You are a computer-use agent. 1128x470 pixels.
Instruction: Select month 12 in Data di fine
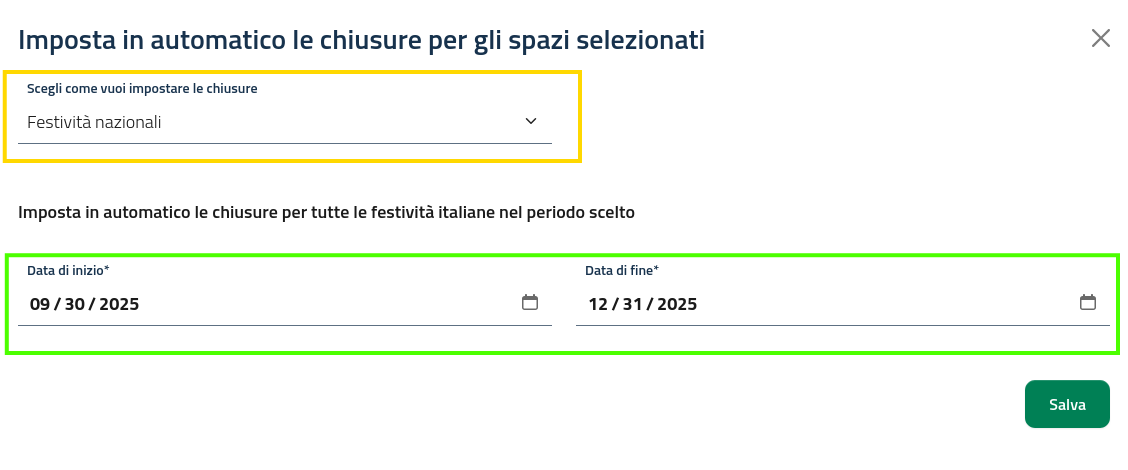[x=597, y=304]
